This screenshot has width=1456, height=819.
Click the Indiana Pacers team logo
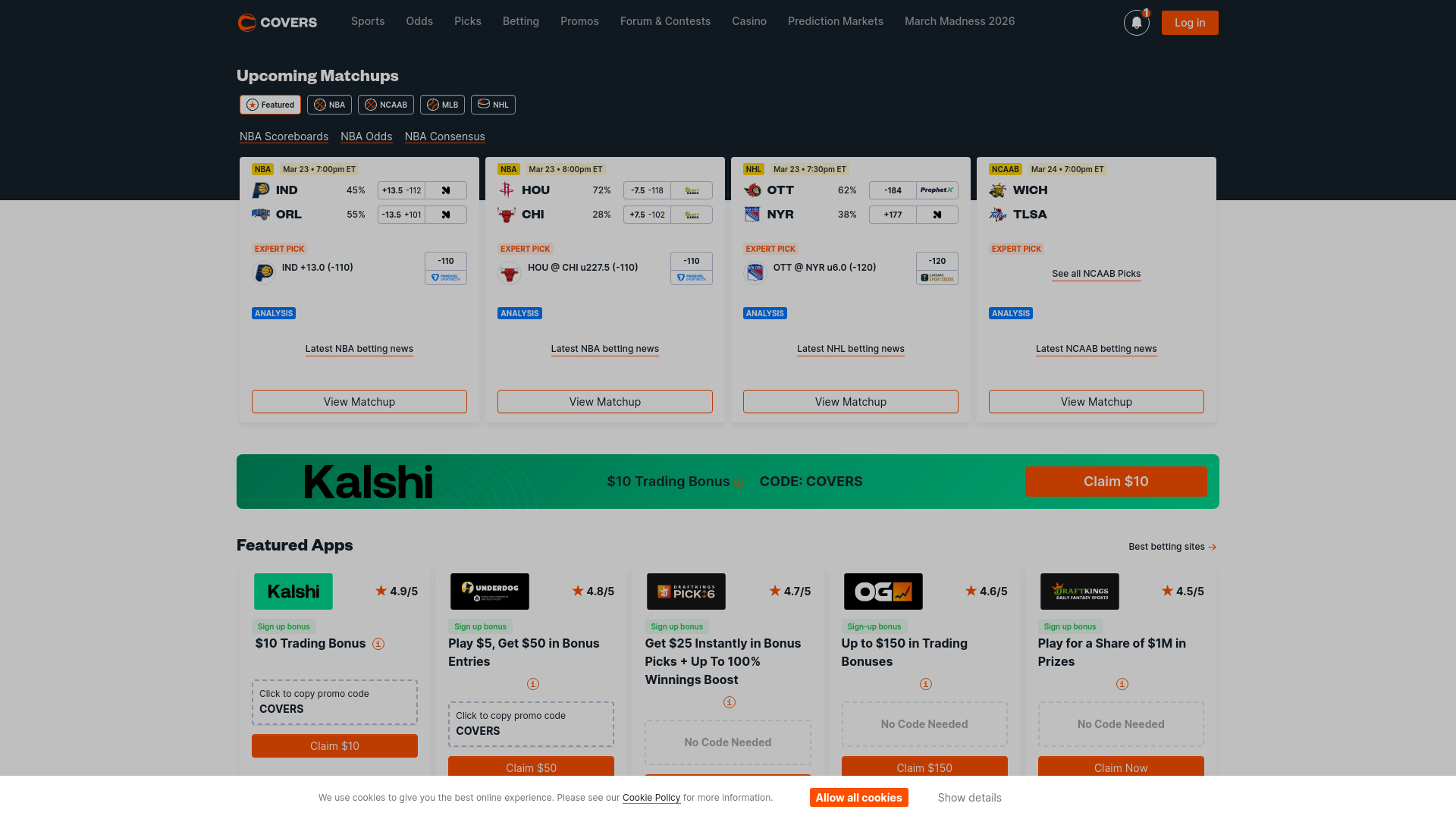click(261, 190)
